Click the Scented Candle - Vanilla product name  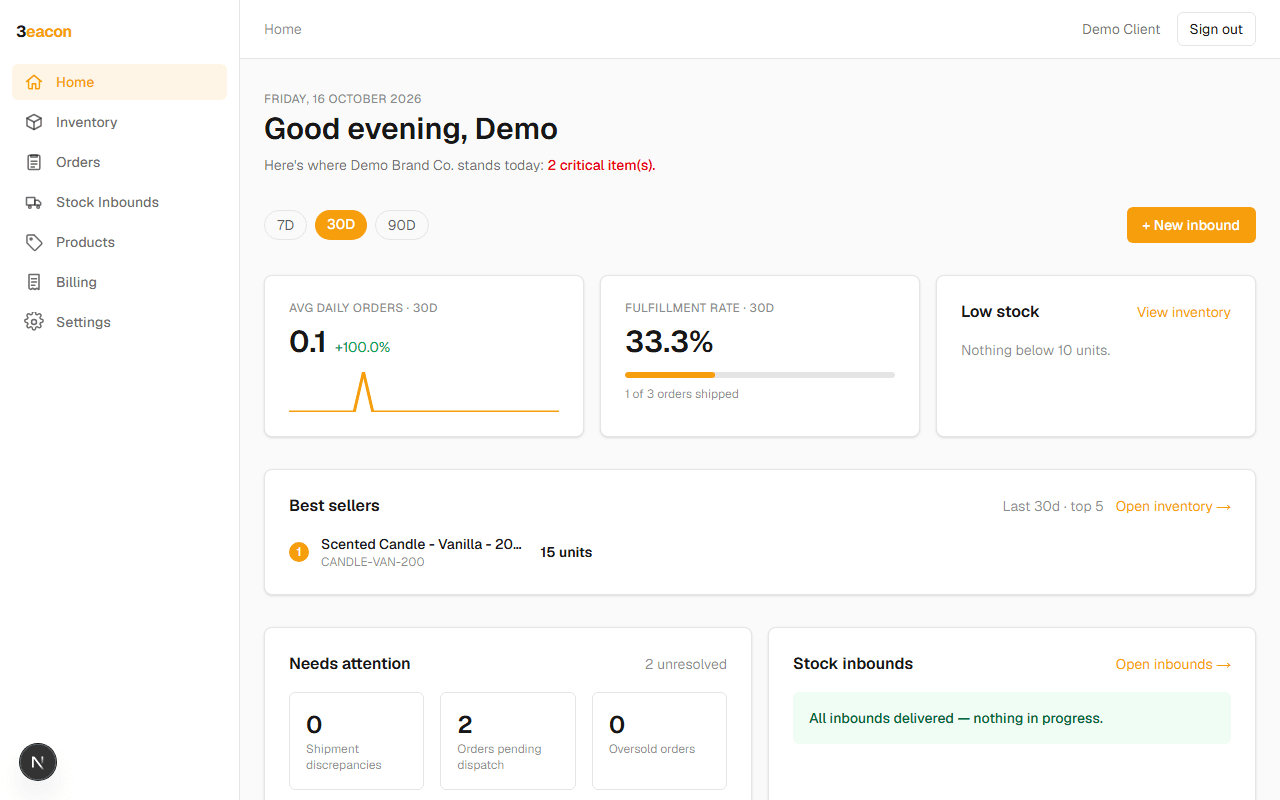[x=421, y=544]
